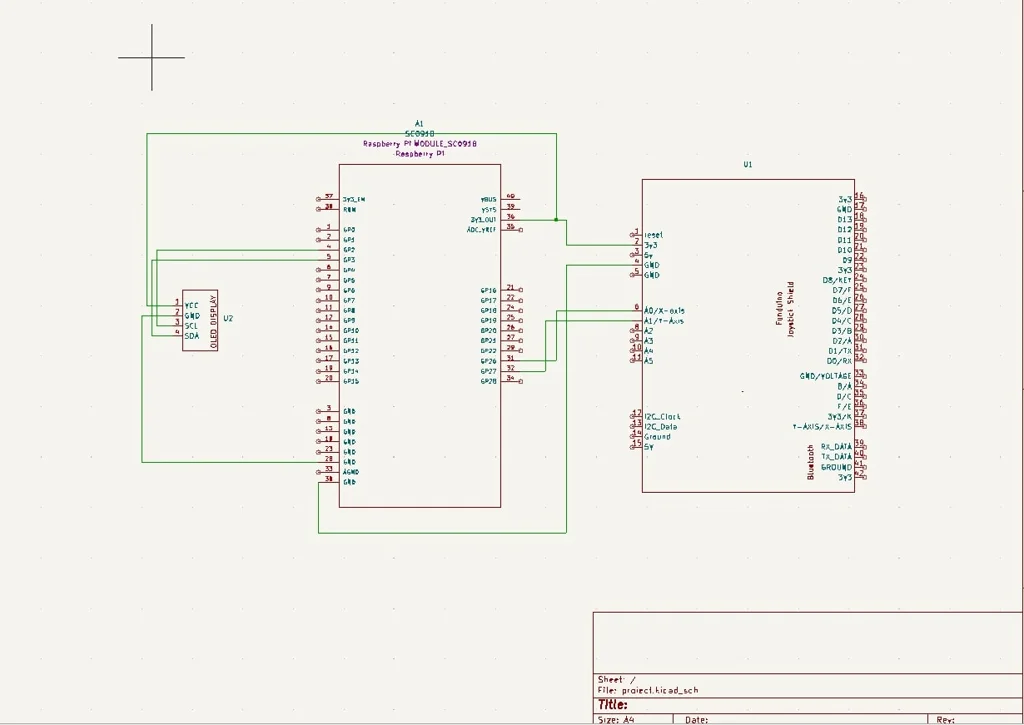Screen dimensions: 1024x725
Task: Select the D13 pin label
Action: tap(844, 220)
